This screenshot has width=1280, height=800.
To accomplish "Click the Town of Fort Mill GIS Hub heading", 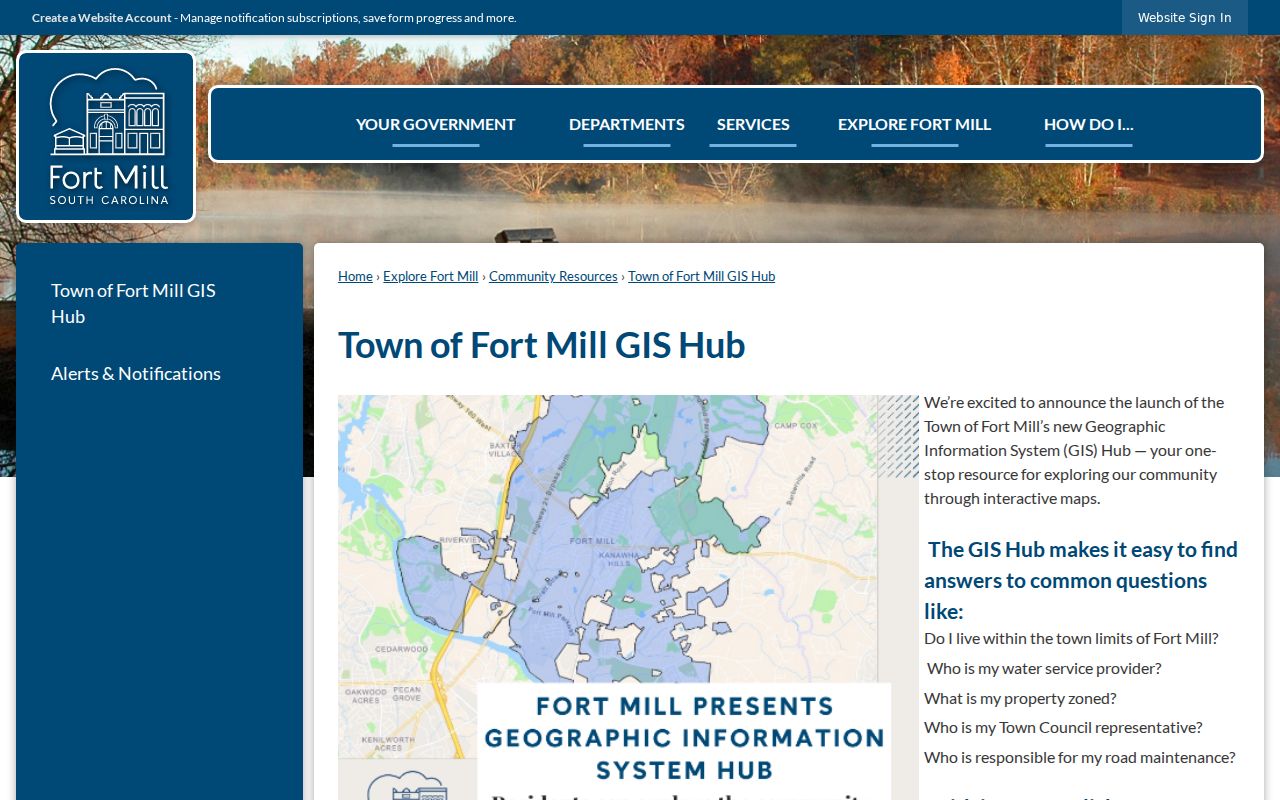I will [541, 345].
